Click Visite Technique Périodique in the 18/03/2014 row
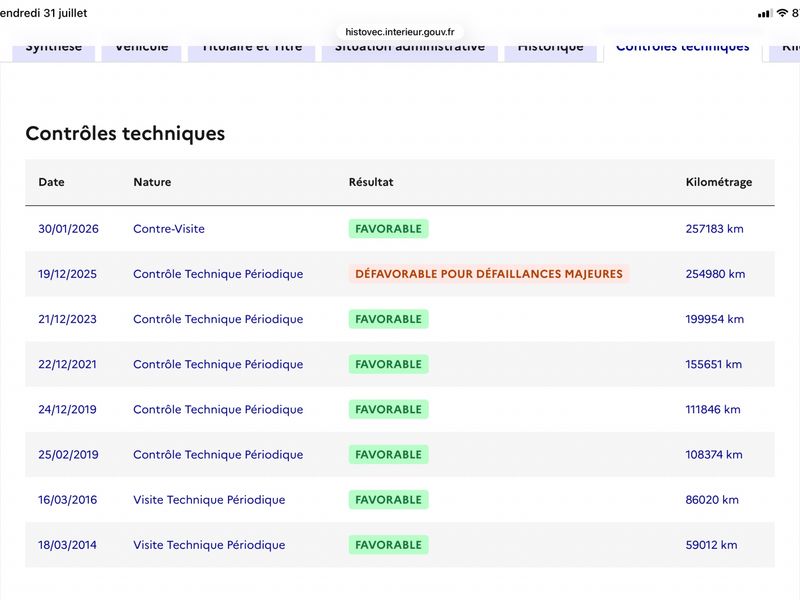Screen dimensions: 800x600 tap(209, 545)
